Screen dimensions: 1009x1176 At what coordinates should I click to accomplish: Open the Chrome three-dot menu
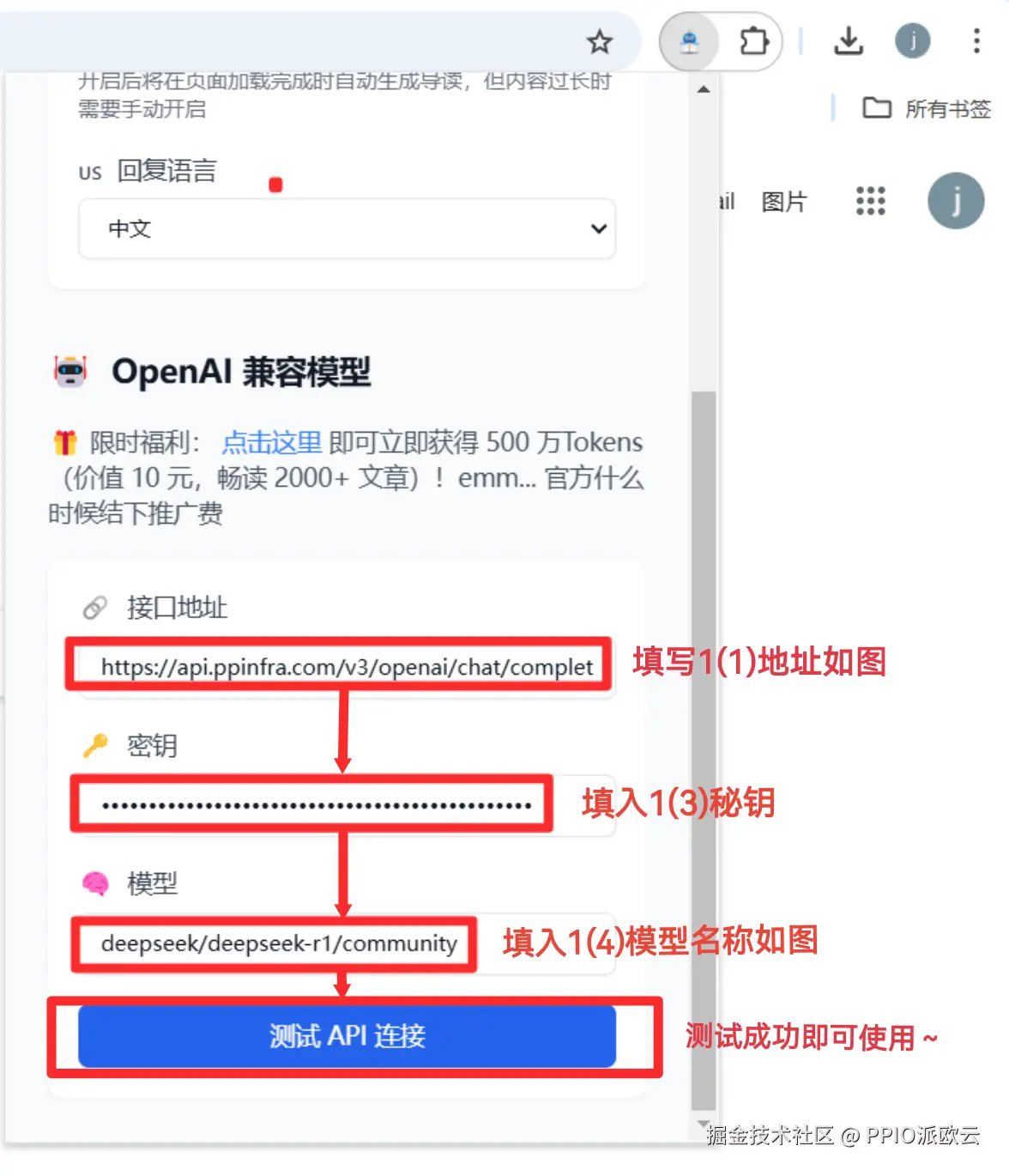click(x=976, y=40)
